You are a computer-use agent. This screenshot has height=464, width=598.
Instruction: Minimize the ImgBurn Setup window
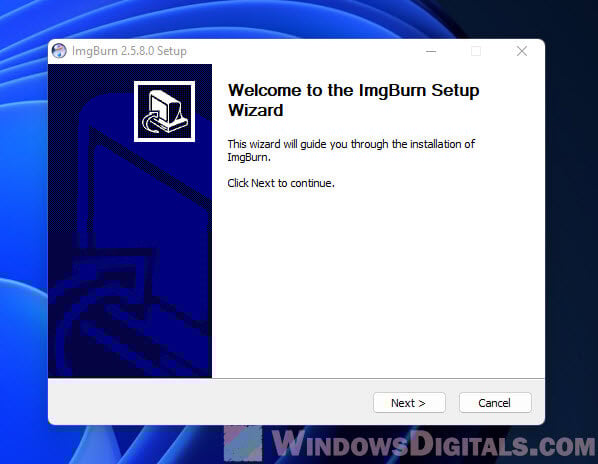(x=431, y=51)
